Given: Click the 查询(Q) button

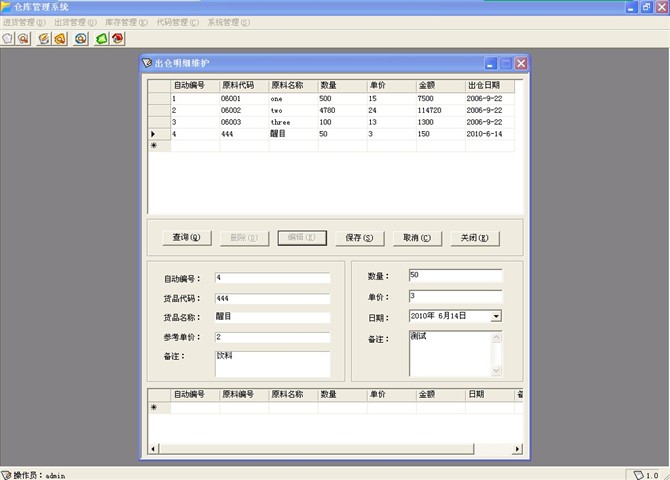Looking at the screenshot, I should tap(187, 238).
